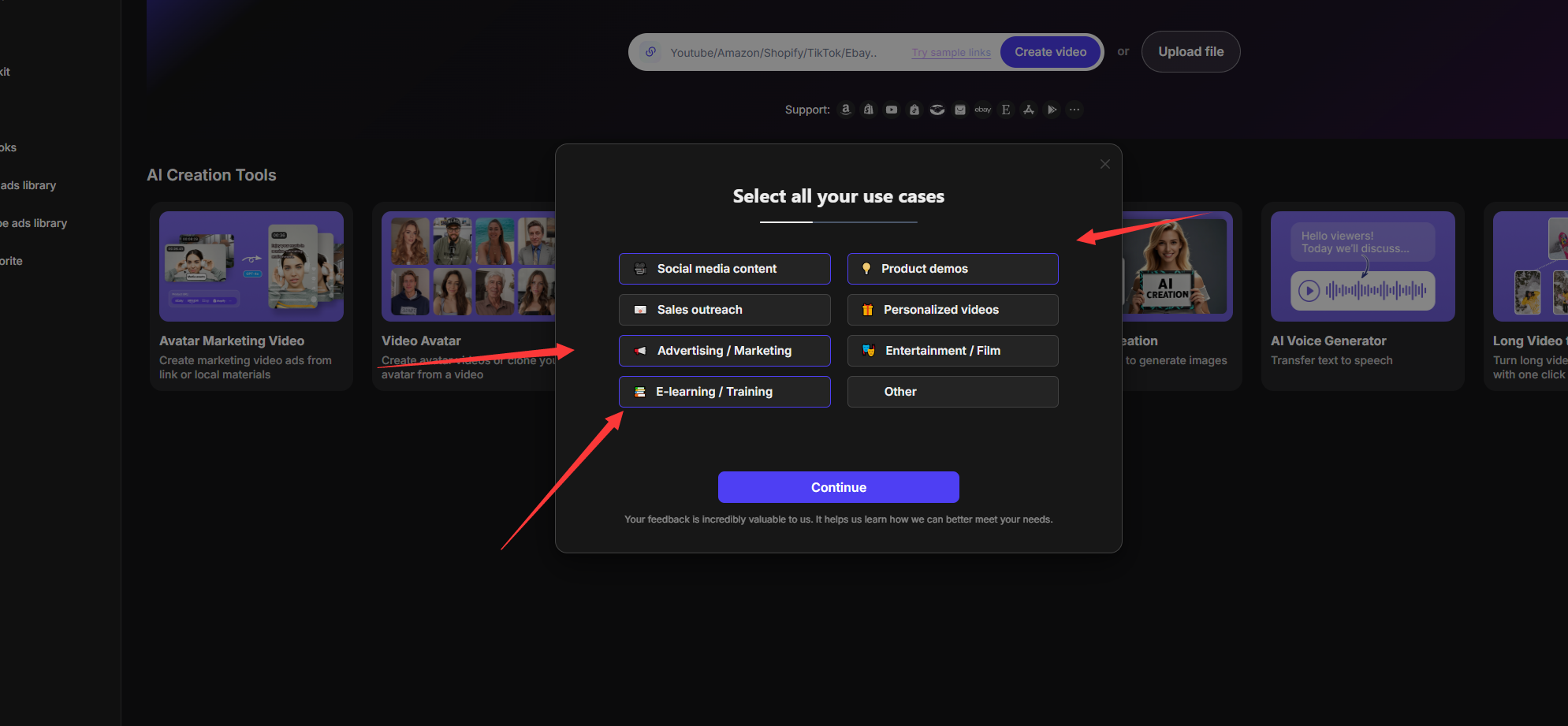This screenshot has height=726, width=1568.
Task: Open the Try sample links link
Action: pyautogui.click(x=951, y=53)
